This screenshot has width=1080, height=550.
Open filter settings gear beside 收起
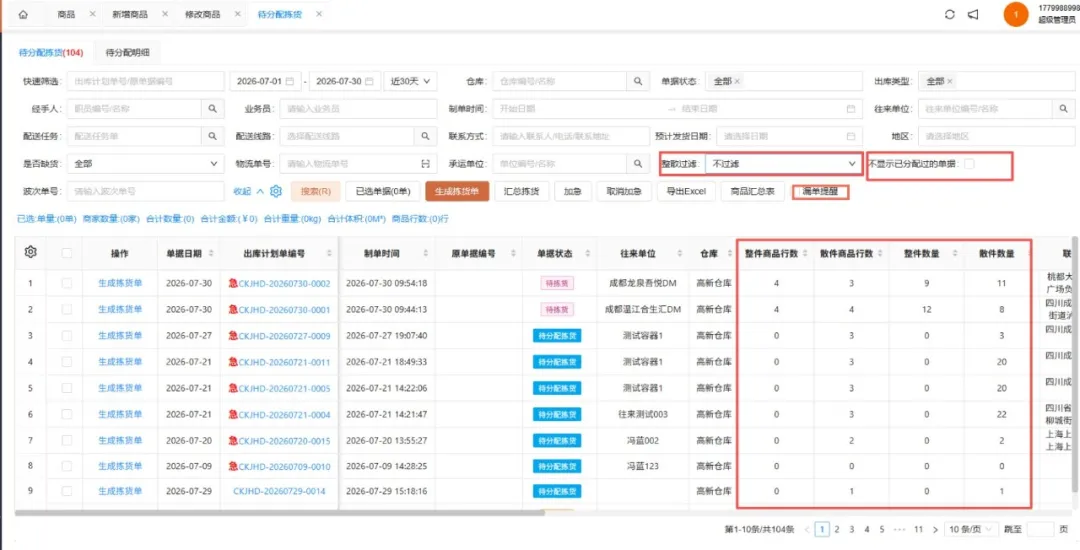click(276, 191)
